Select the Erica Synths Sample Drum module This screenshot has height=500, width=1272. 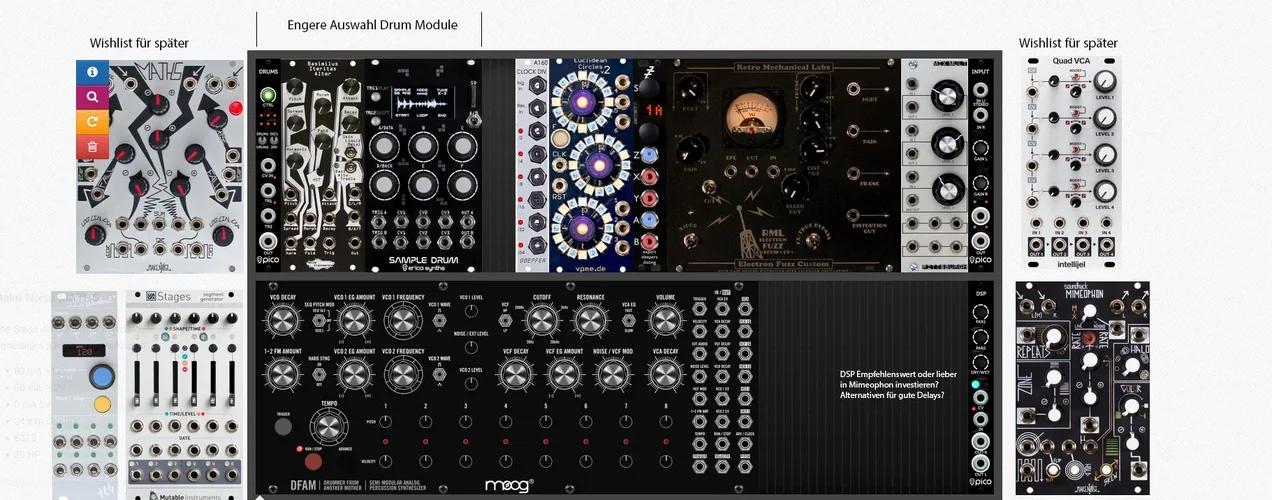coord(425,165)
